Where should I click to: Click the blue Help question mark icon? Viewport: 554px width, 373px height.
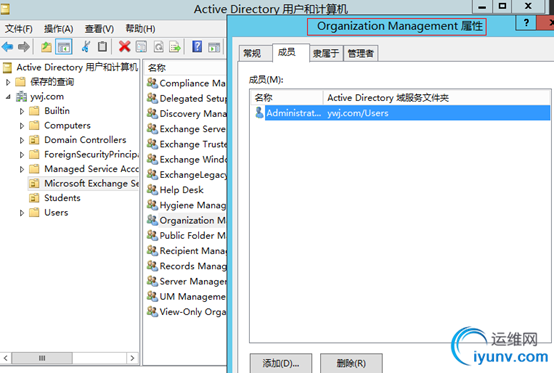tap(197, 47)
